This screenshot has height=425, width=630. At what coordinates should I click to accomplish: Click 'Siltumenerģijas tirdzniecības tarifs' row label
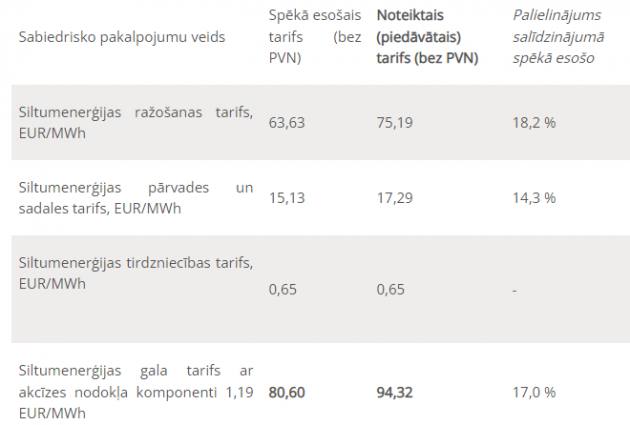click(x=136, y=272)
